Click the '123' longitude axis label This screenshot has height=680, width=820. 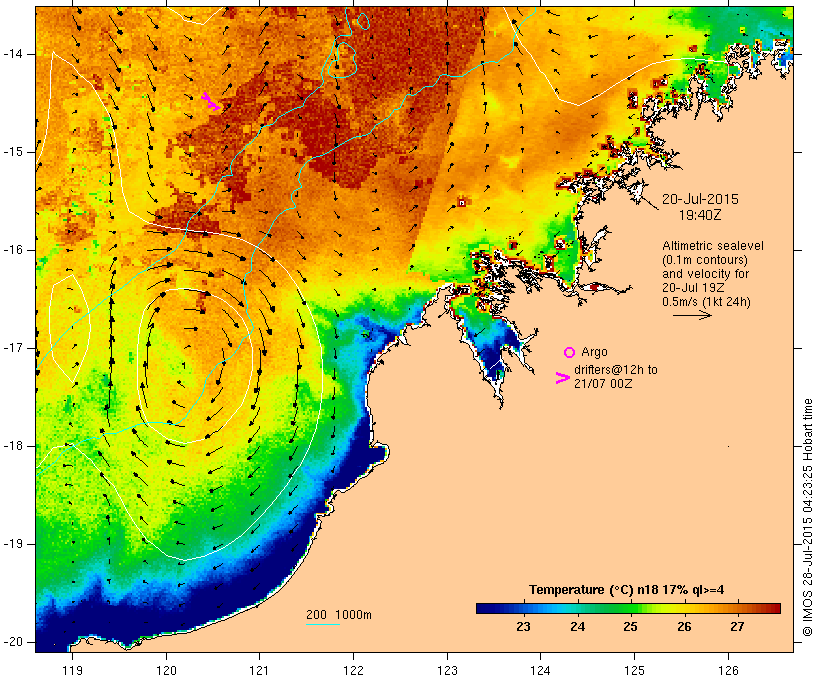pyautogui.click(x=447, y=670)
